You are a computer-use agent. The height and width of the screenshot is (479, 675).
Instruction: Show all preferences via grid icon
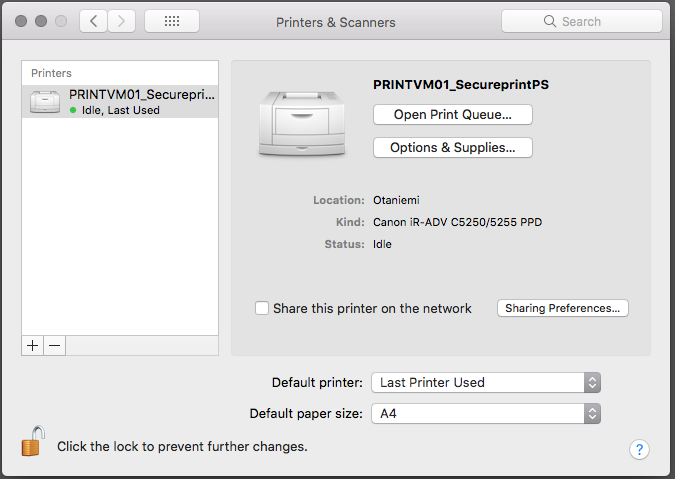(171, 21)
